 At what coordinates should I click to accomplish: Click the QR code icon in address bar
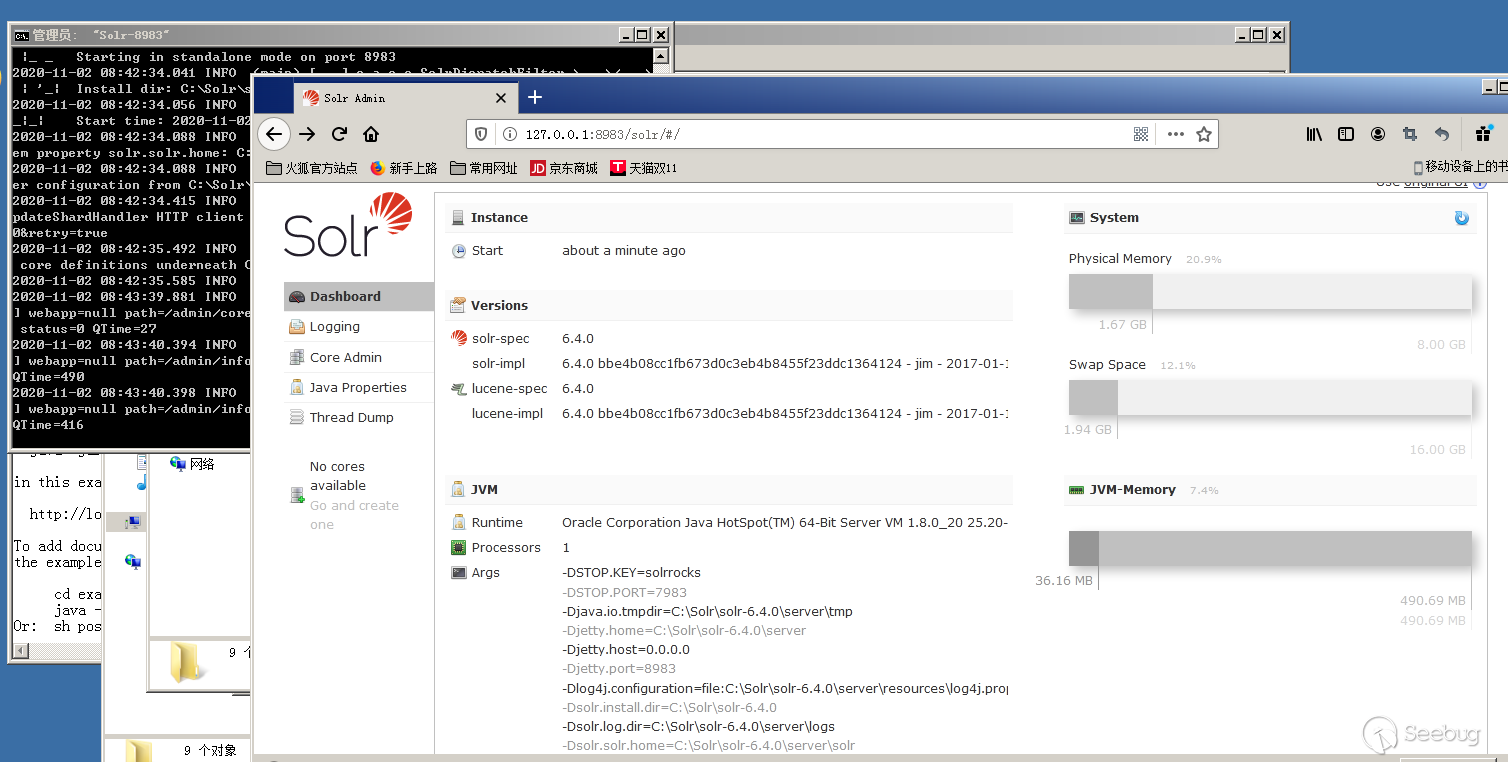(1142, 134)
